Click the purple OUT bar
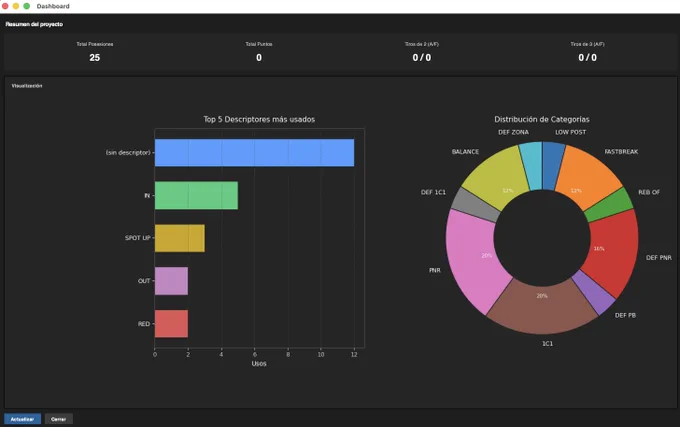 pos(171,281)
